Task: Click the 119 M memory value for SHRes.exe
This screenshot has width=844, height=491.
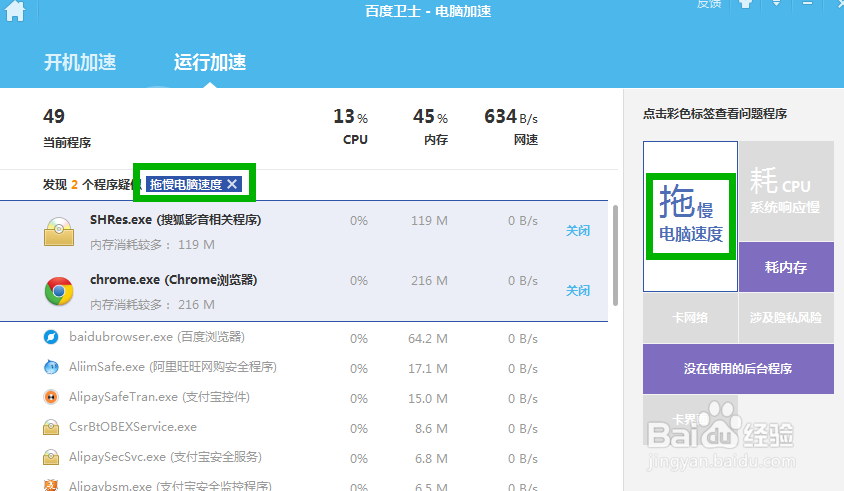Action: (430, 221)
